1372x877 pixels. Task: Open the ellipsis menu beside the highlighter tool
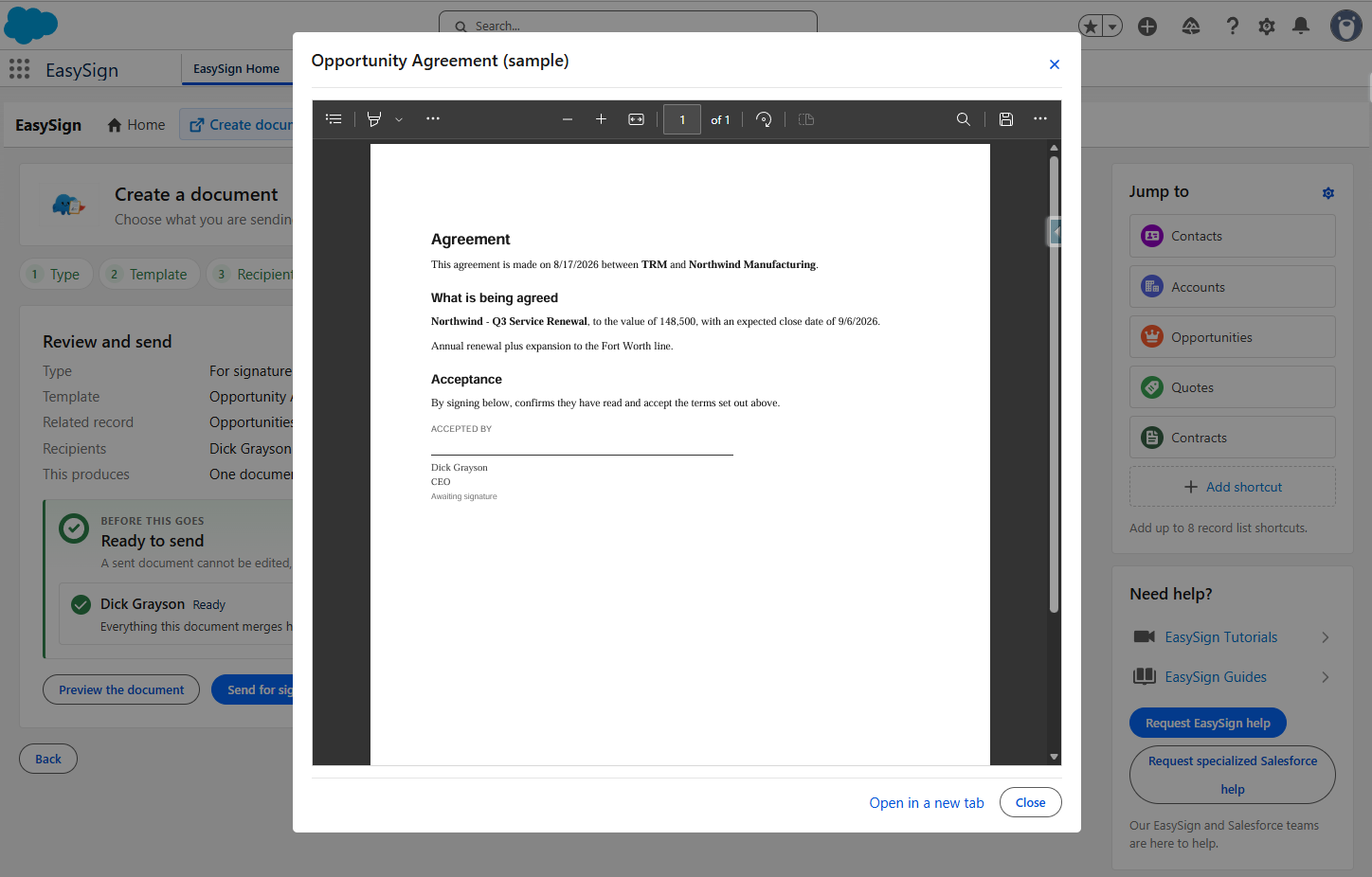pyautogui.click(x=433, y=119)
